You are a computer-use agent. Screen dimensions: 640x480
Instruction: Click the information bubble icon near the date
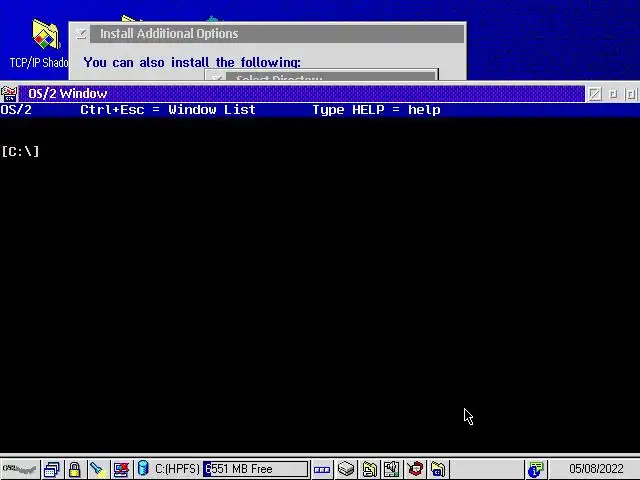pyautogui.click(x=536, y=469)
